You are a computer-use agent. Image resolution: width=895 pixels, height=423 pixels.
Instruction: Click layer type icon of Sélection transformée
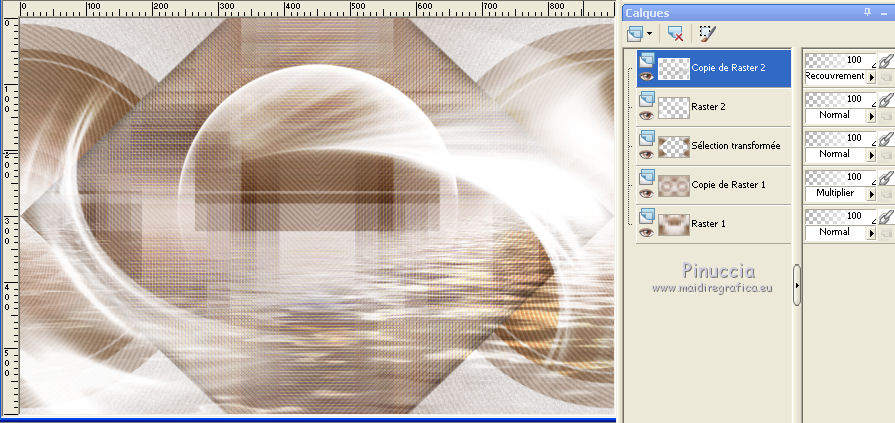coord(646,136)
